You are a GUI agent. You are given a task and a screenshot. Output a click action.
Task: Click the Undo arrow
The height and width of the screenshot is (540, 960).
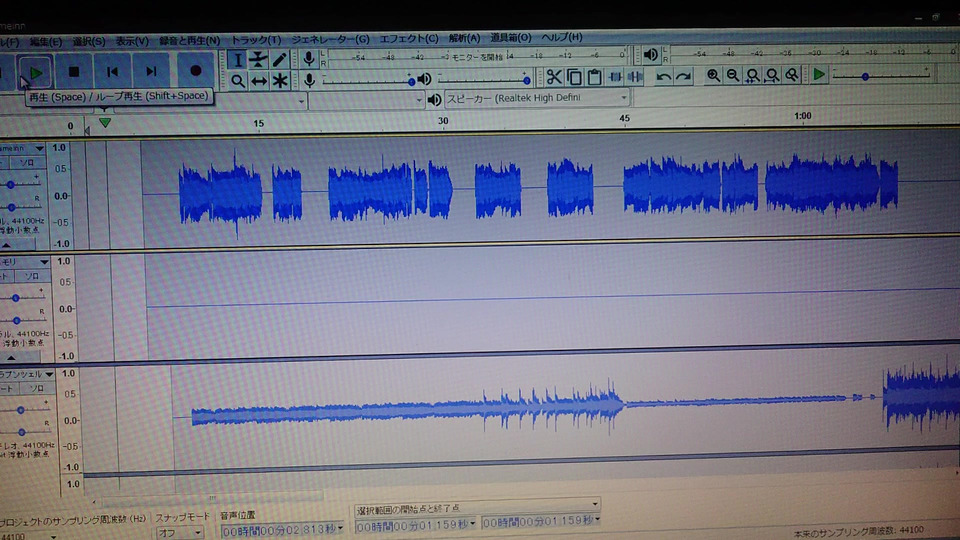(x=663, y=77)
